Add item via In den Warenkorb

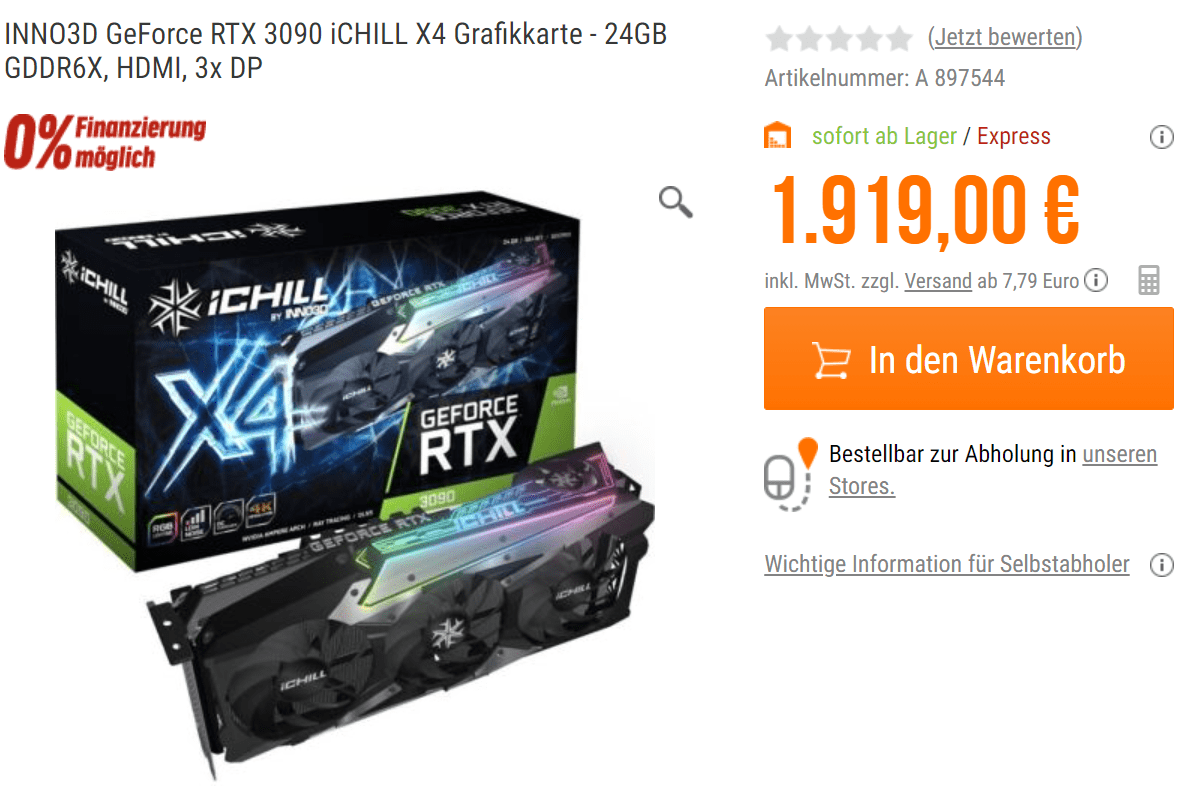click(969, 359)
